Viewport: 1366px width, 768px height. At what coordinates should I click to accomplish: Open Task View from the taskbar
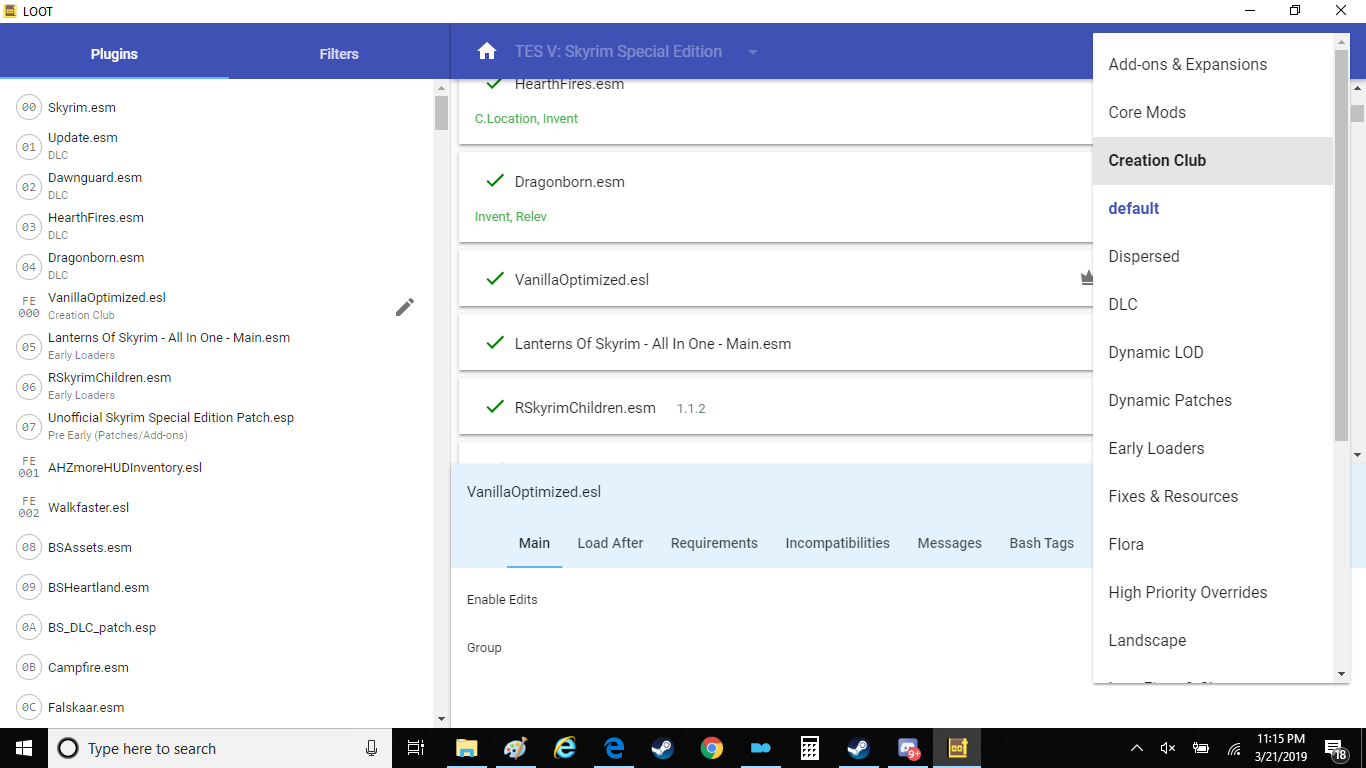click(x=416, y=748)
